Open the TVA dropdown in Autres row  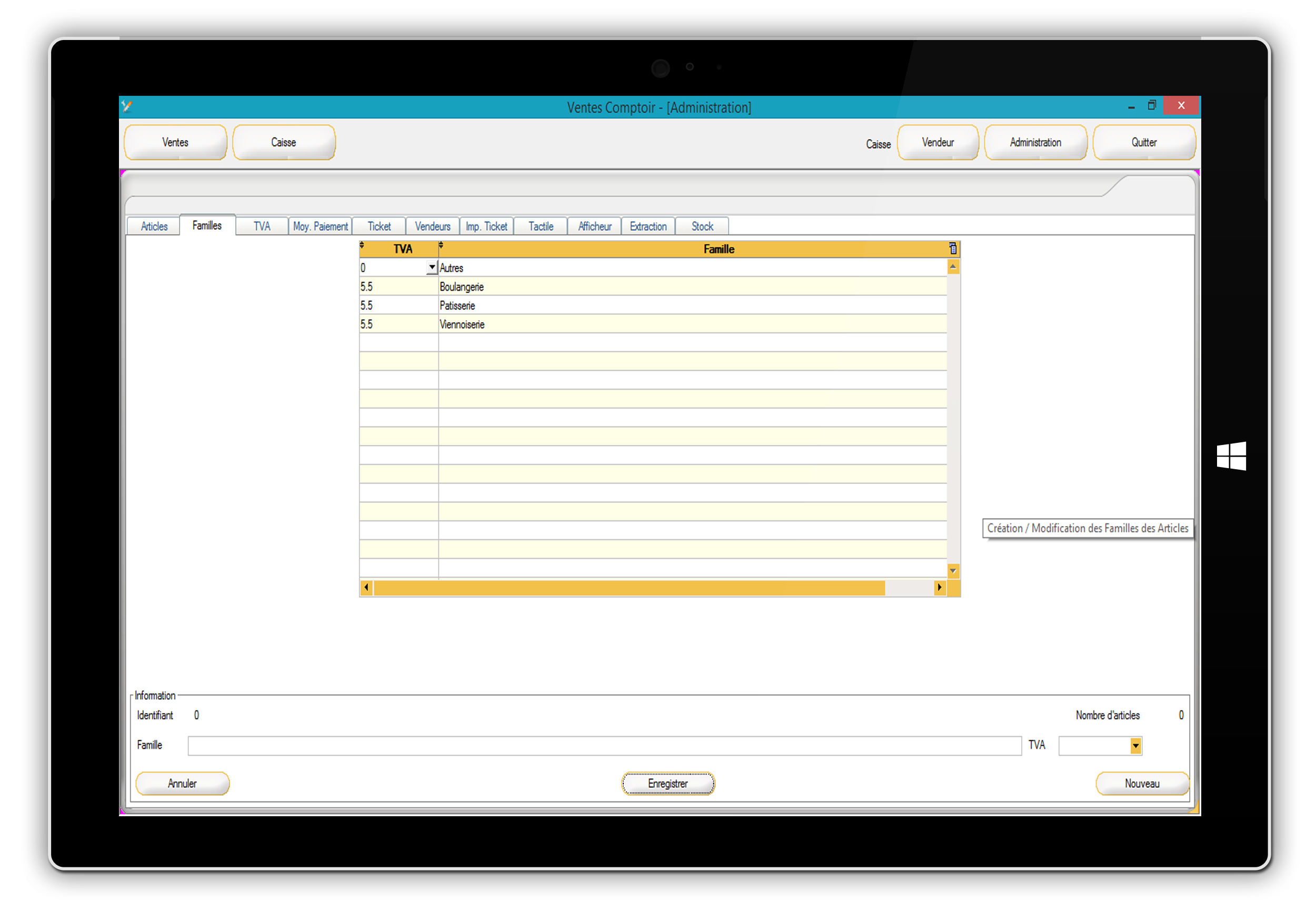[432, 267]
